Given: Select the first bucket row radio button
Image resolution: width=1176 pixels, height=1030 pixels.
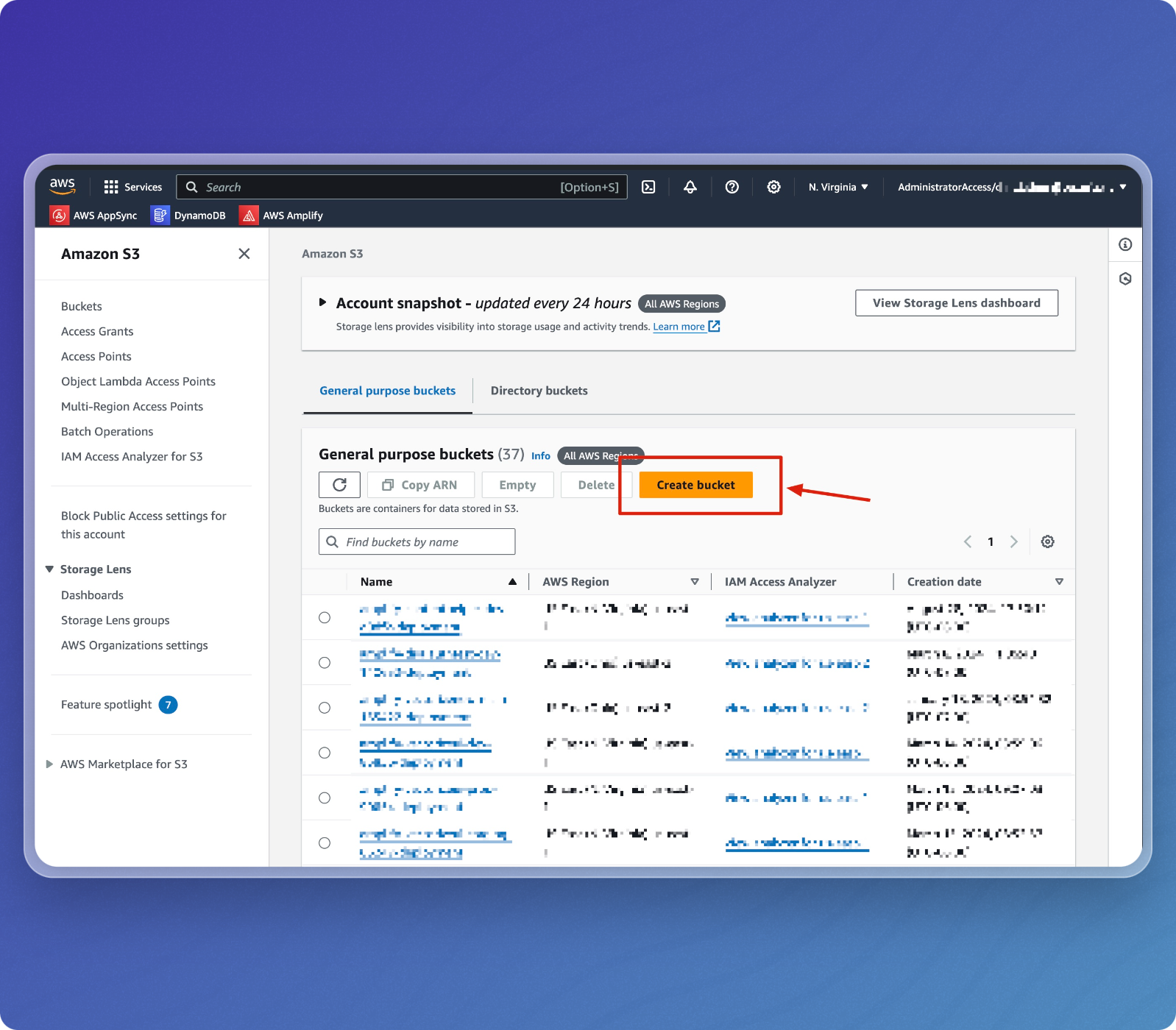Looking at the screenshot, I should tap(325, 617).
